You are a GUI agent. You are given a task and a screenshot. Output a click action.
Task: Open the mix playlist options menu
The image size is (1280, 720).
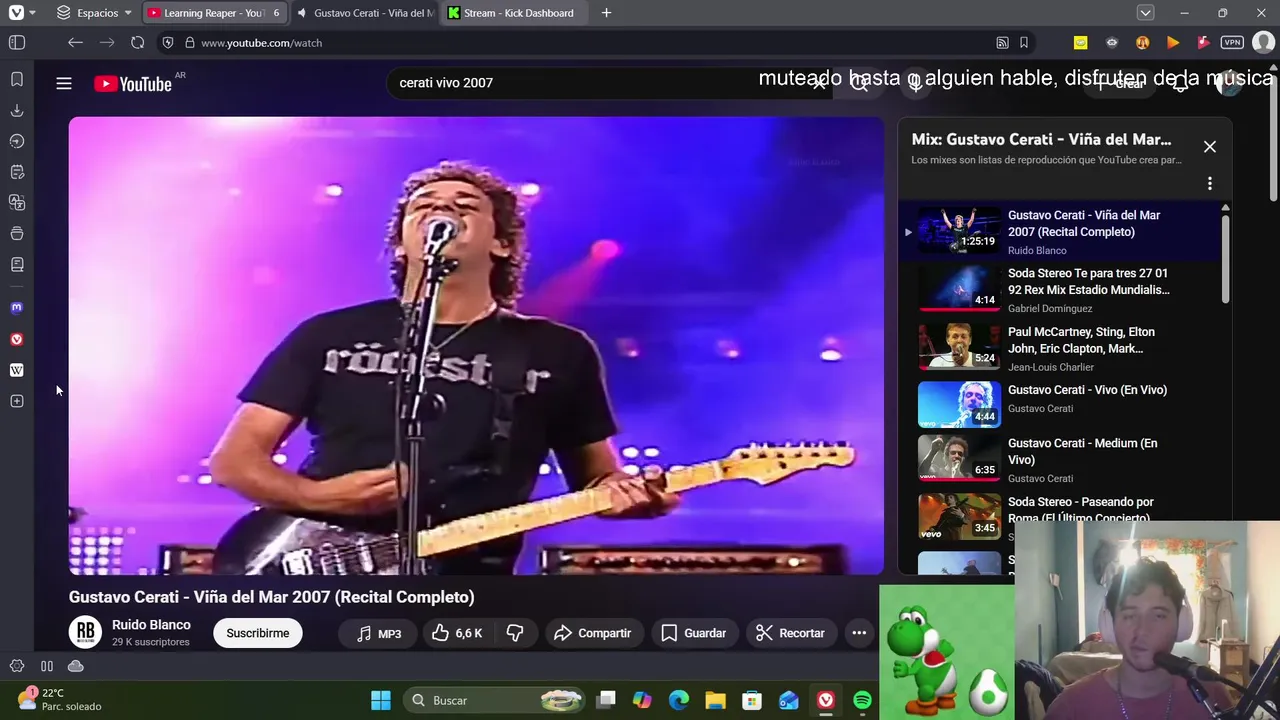(x=1210, y=184)
